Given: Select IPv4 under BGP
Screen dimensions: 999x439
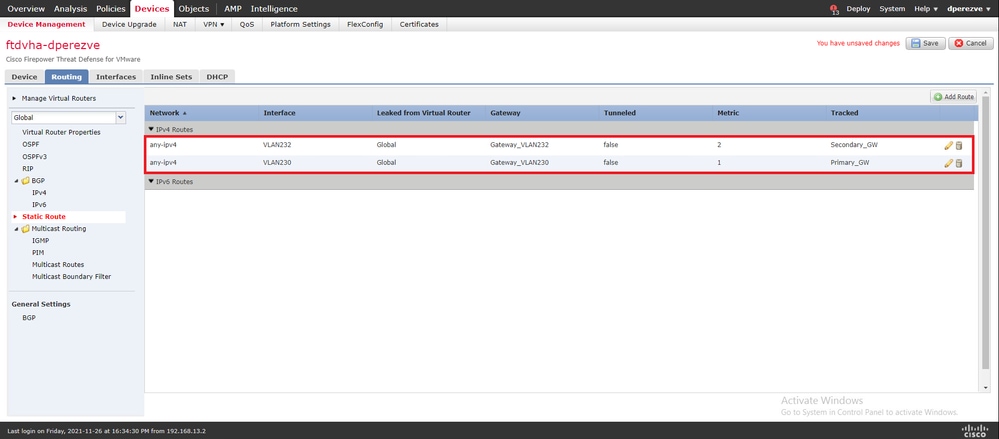Looking at the screenshot, I should [x=39, y=192].
